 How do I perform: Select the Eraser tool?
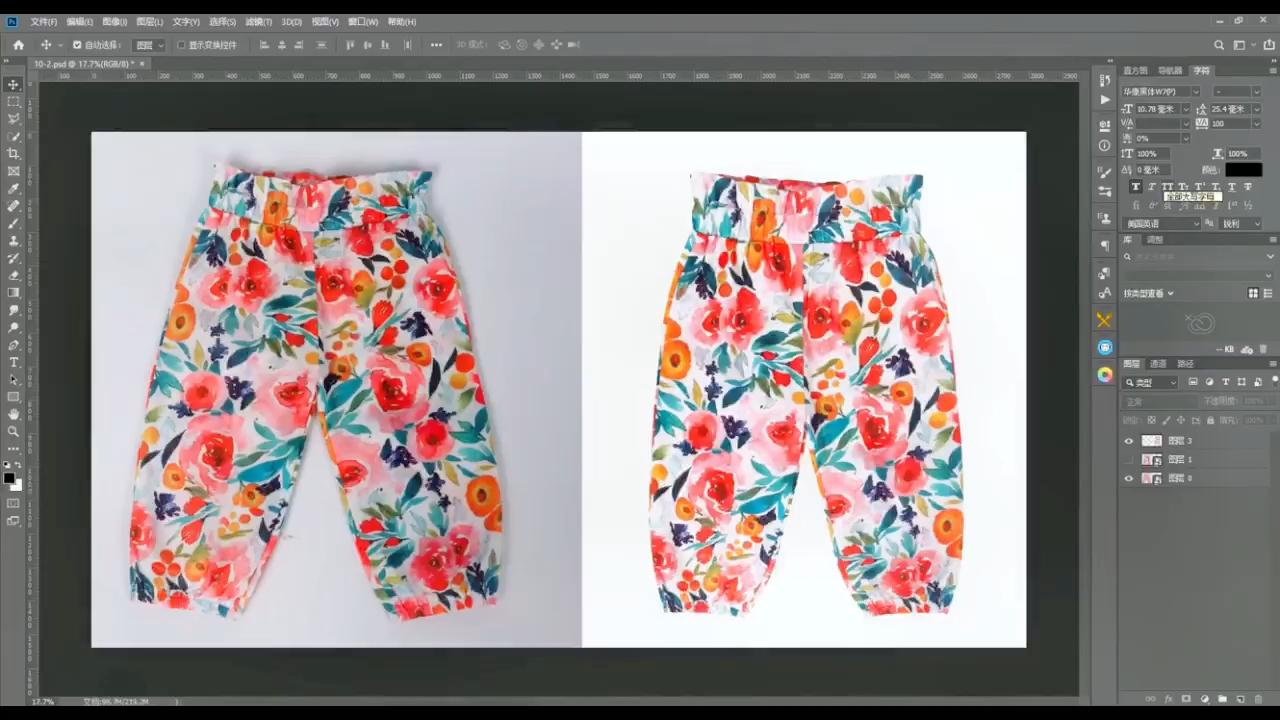[x=13, y=275]
